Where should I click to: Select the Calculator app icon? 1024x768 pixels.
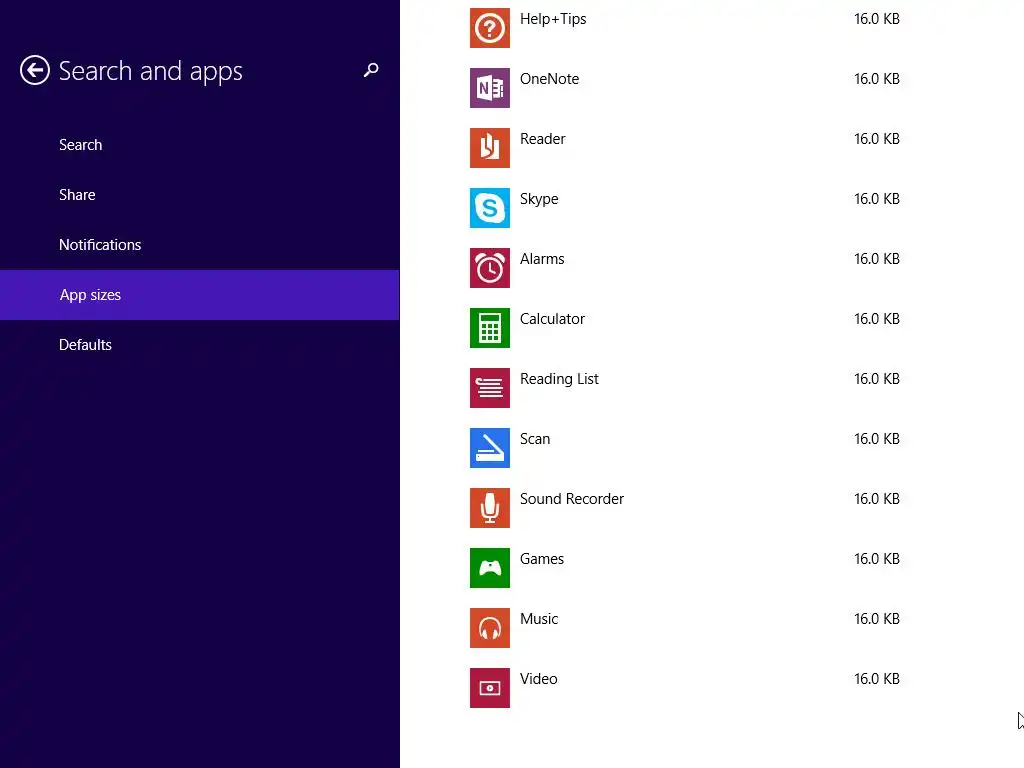pos(490,328)
